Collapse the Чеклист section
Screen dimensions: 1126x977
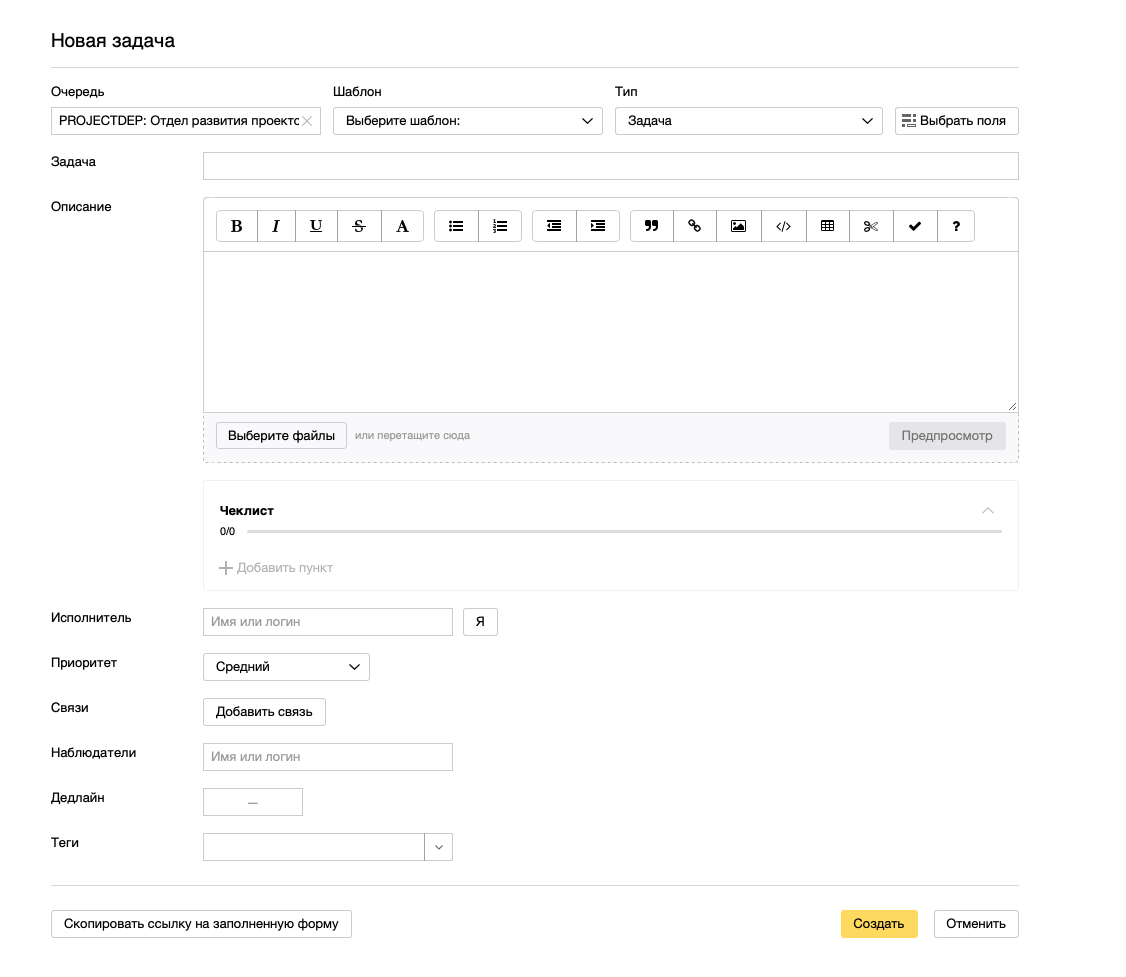[988, 511]
